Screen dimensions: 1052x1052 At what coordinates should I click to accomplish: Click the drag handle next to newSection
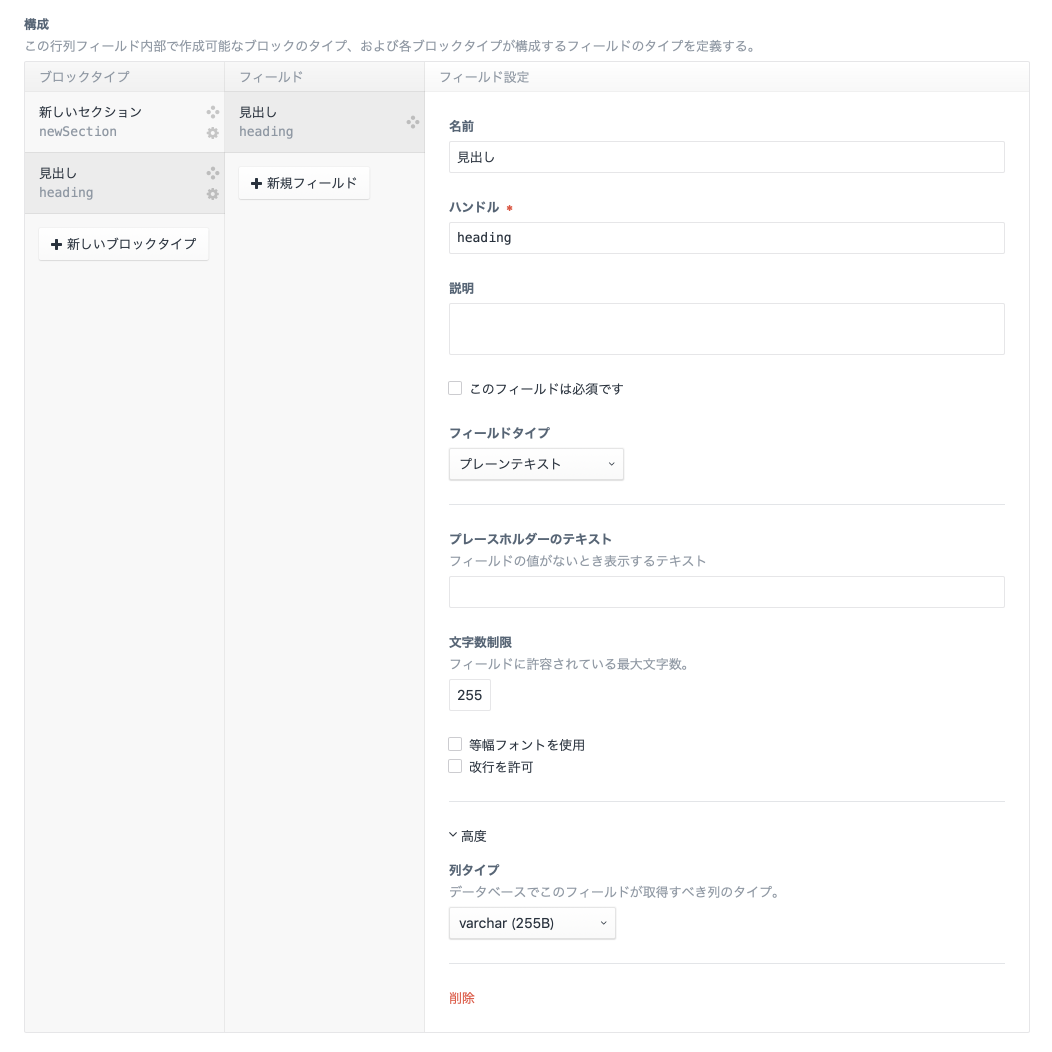point(212,113)
